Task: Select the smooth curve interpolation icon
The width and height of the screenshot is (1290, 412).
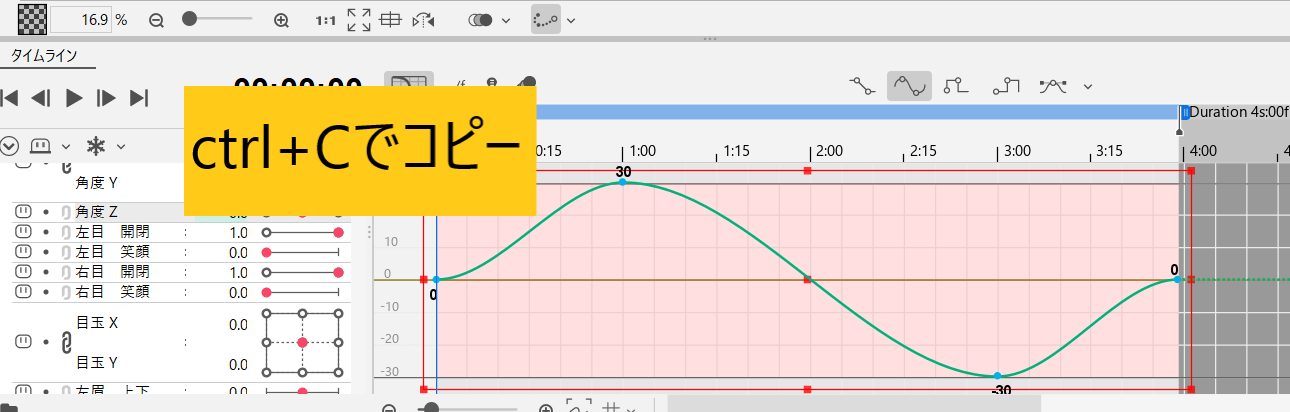Action: pos(909,86)
